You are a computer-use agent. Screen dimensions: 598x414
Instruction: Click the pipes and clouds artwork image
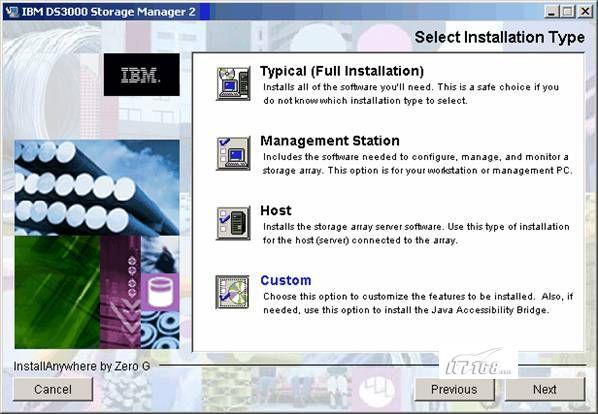(x=97, y=187)
